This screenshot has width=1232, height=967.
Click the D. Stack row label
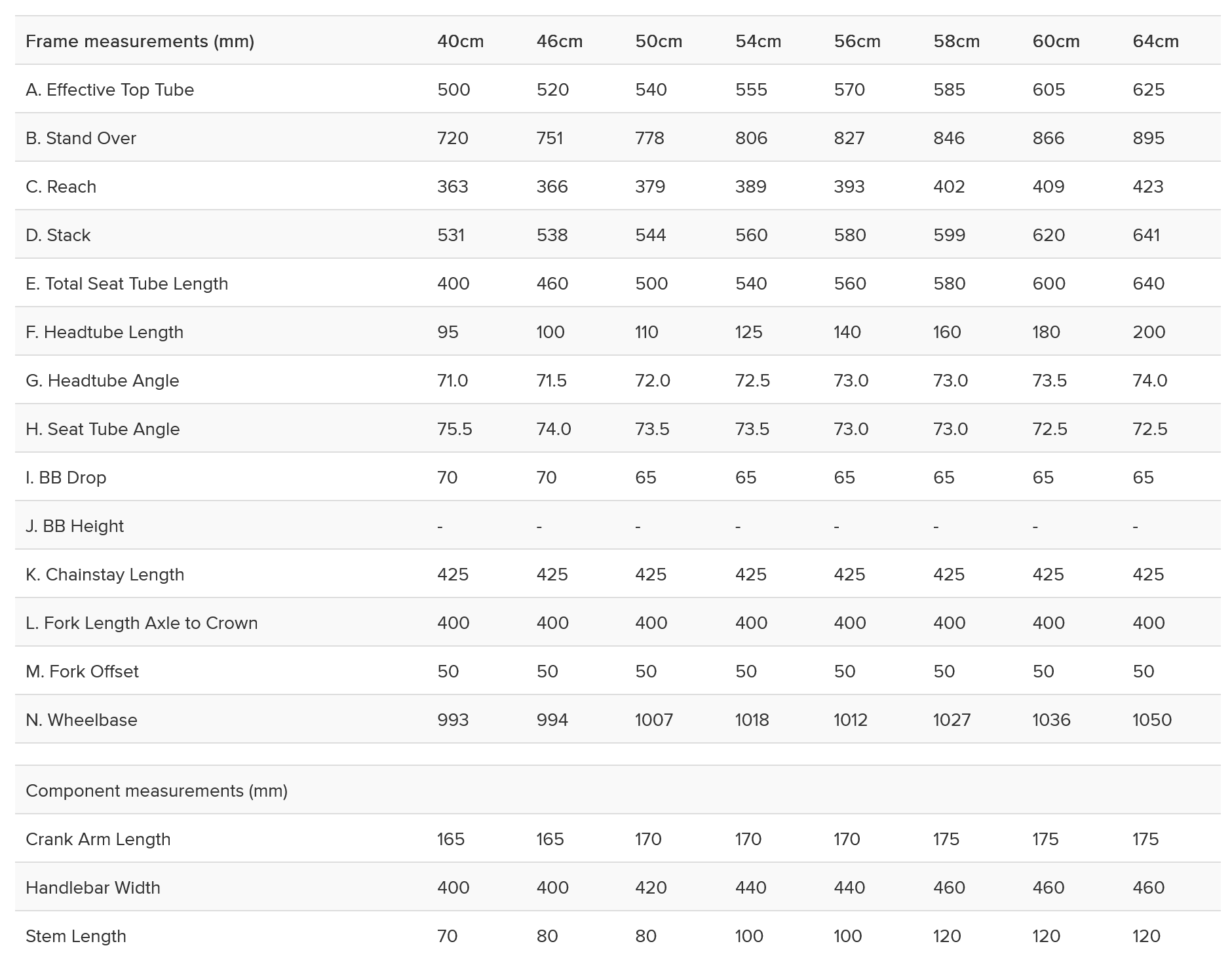click(58, 235)
